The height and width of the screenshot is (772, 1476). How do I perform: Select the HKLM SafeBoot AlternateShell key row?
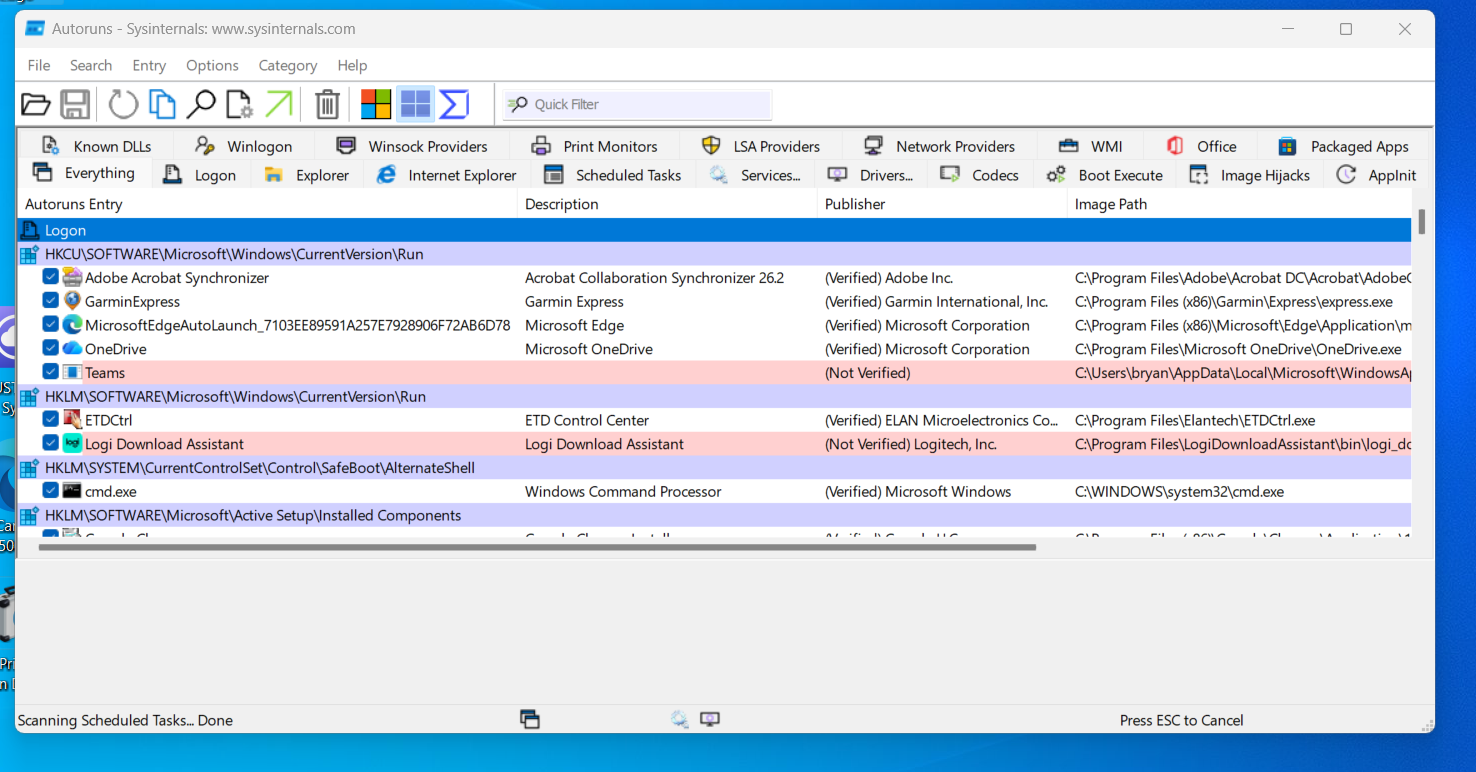[x=714, y=468]
